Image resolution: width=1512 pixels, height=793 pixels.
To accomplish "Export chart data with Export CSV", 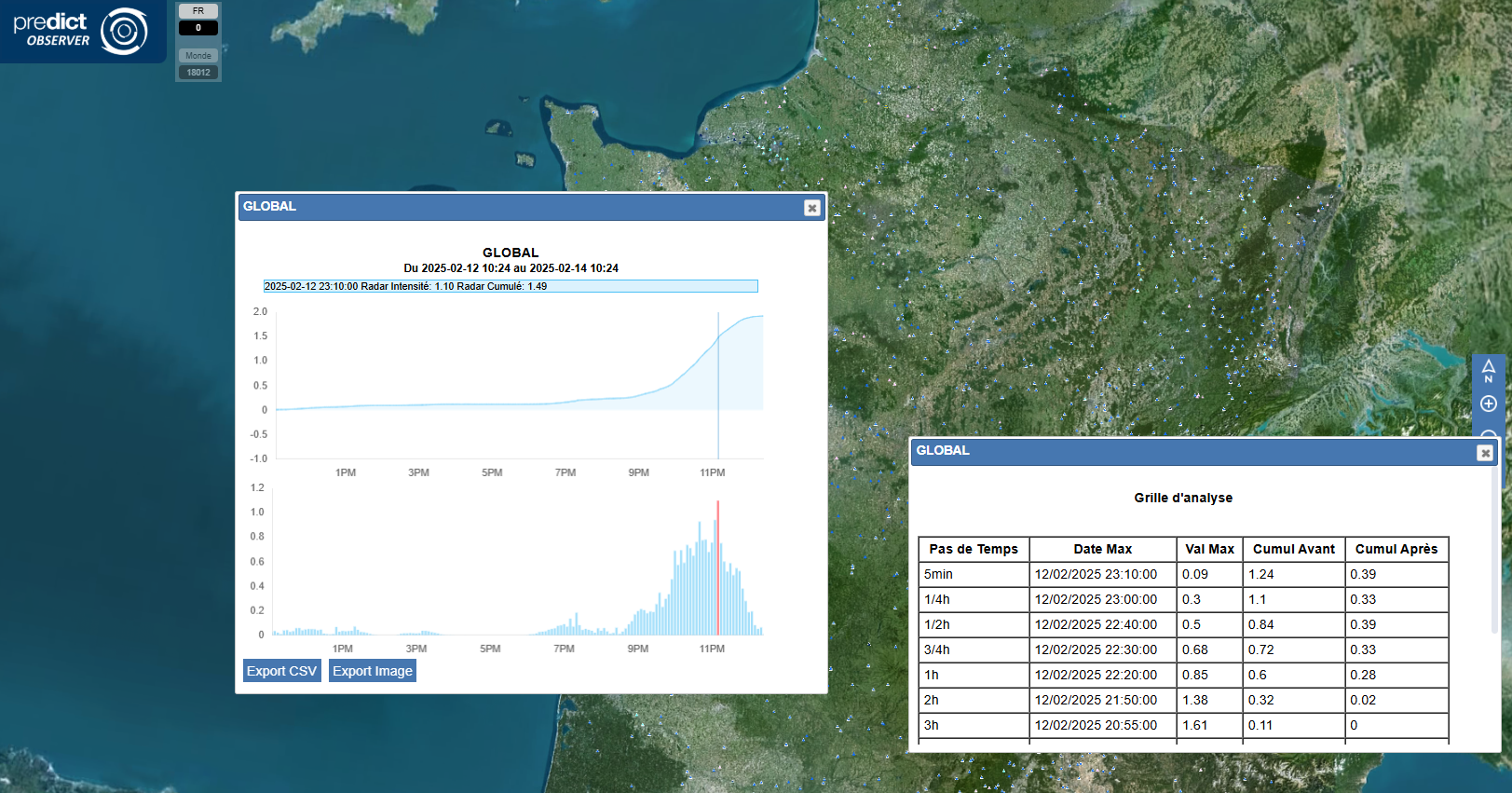I will 281,671.
